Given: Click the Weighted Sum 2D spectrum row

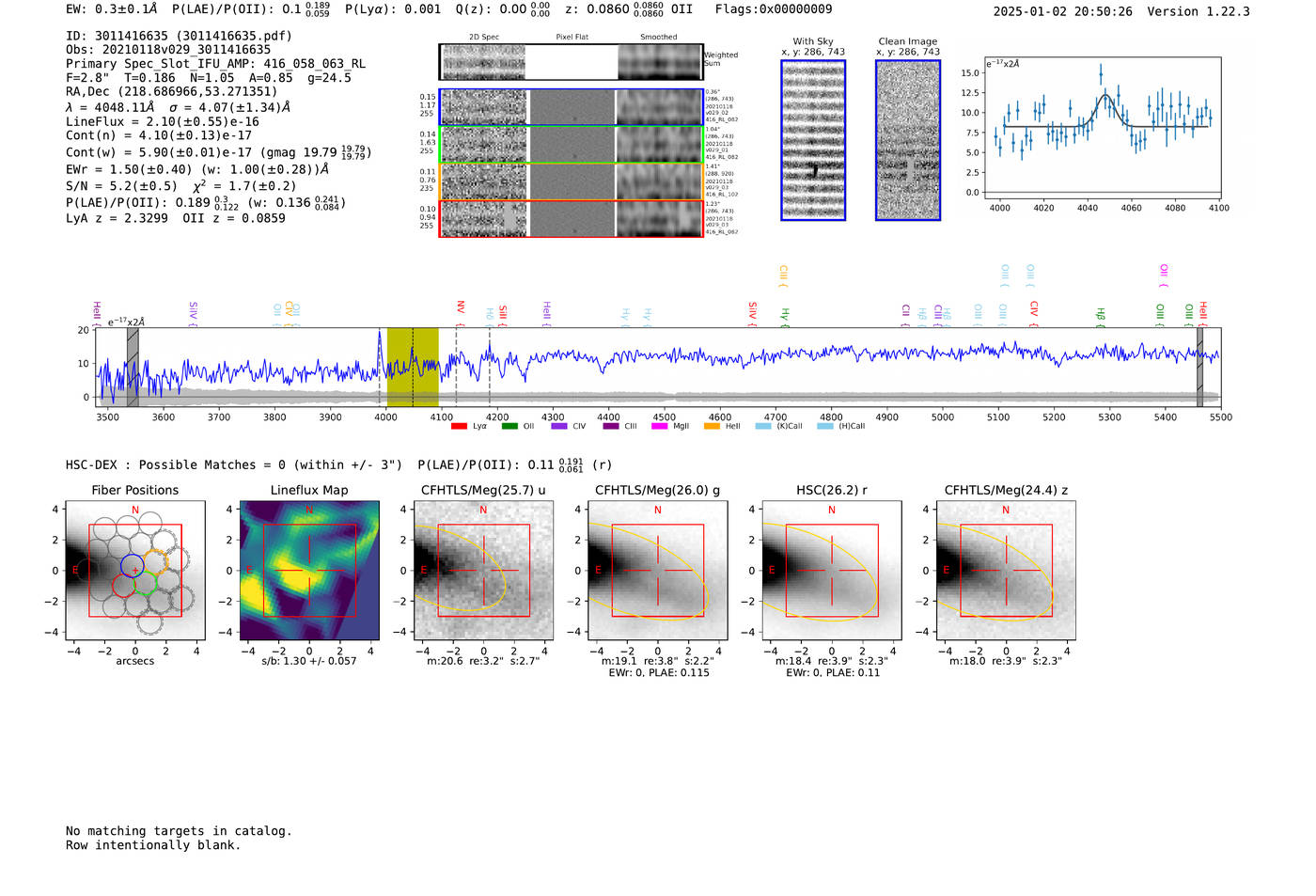Looking at the screenshot, I should click(x=571, y=62).
